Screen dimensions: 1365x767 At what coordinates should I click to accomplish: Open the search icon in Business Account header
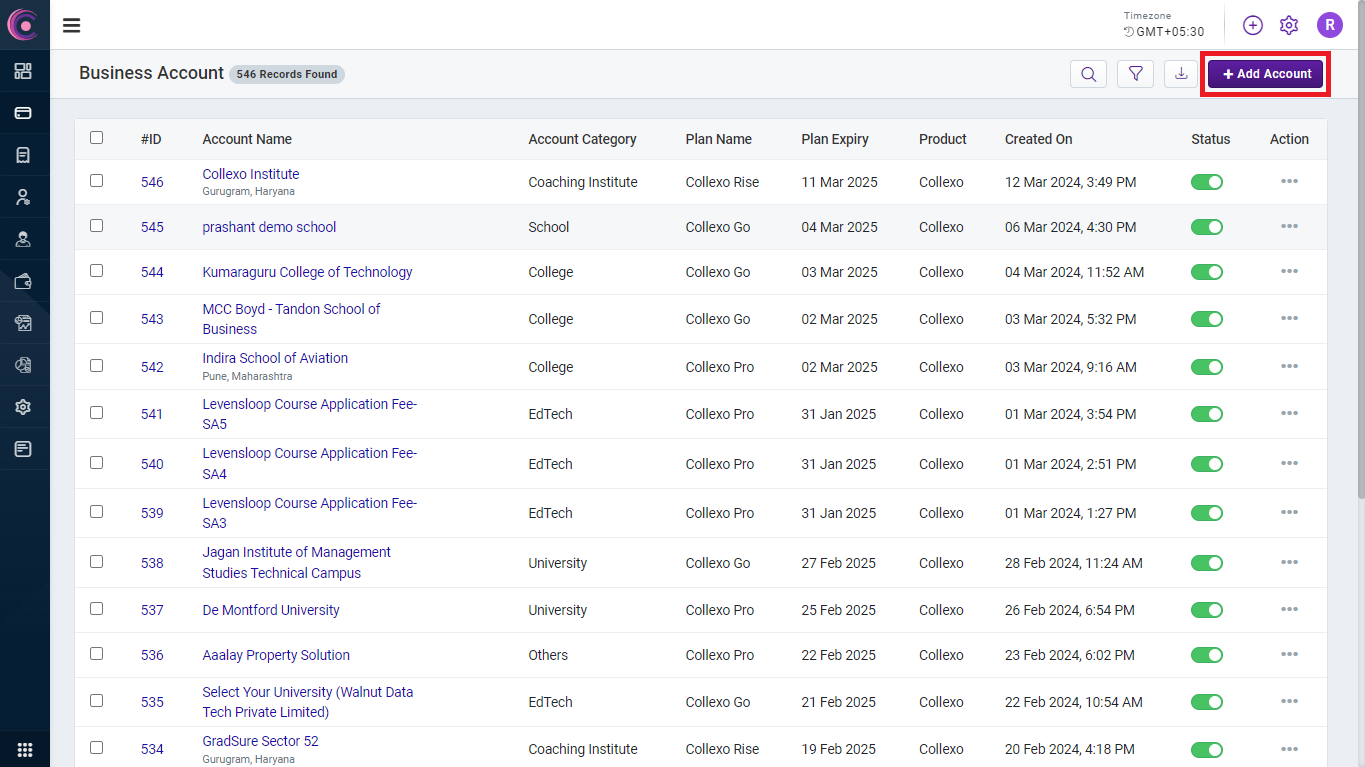(x=1088, y=74)
